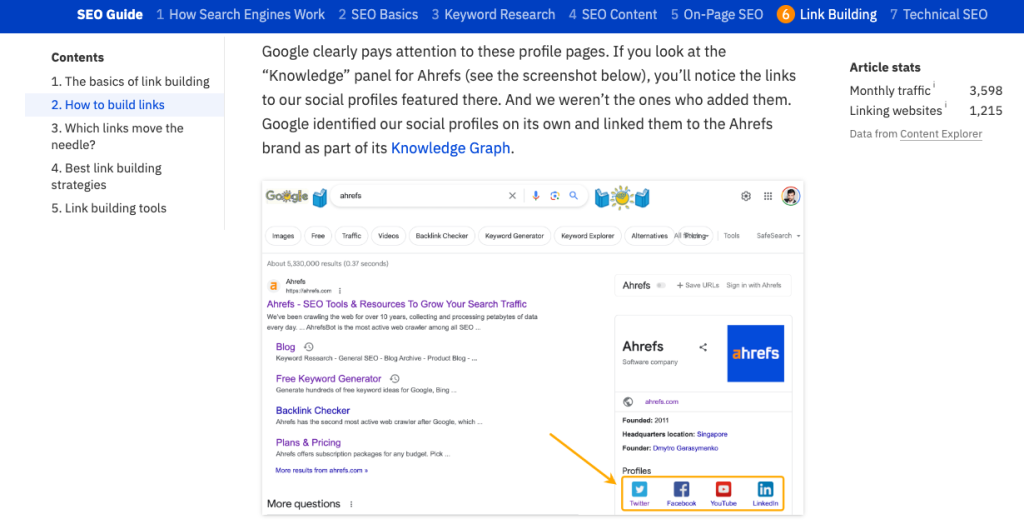This screenshot has height=529, width=1024.
Task: Jump to Which links move the needle?
Action: tap(117, 136)
